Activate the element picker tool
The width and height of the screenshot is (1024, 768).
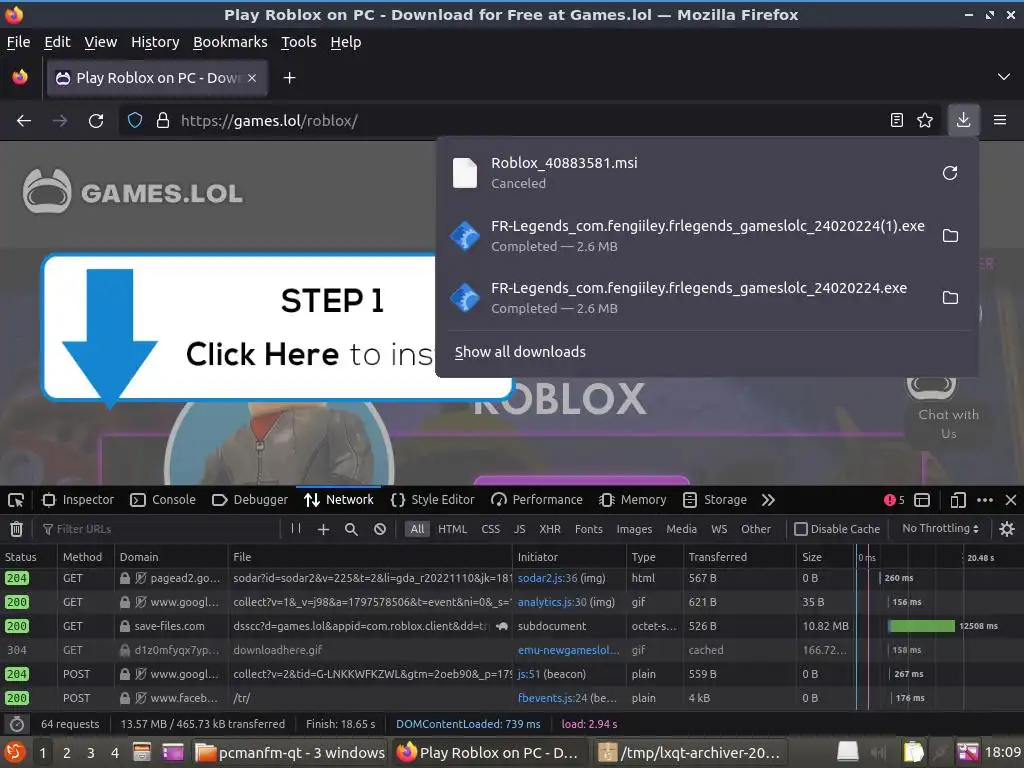click(16, 500)
